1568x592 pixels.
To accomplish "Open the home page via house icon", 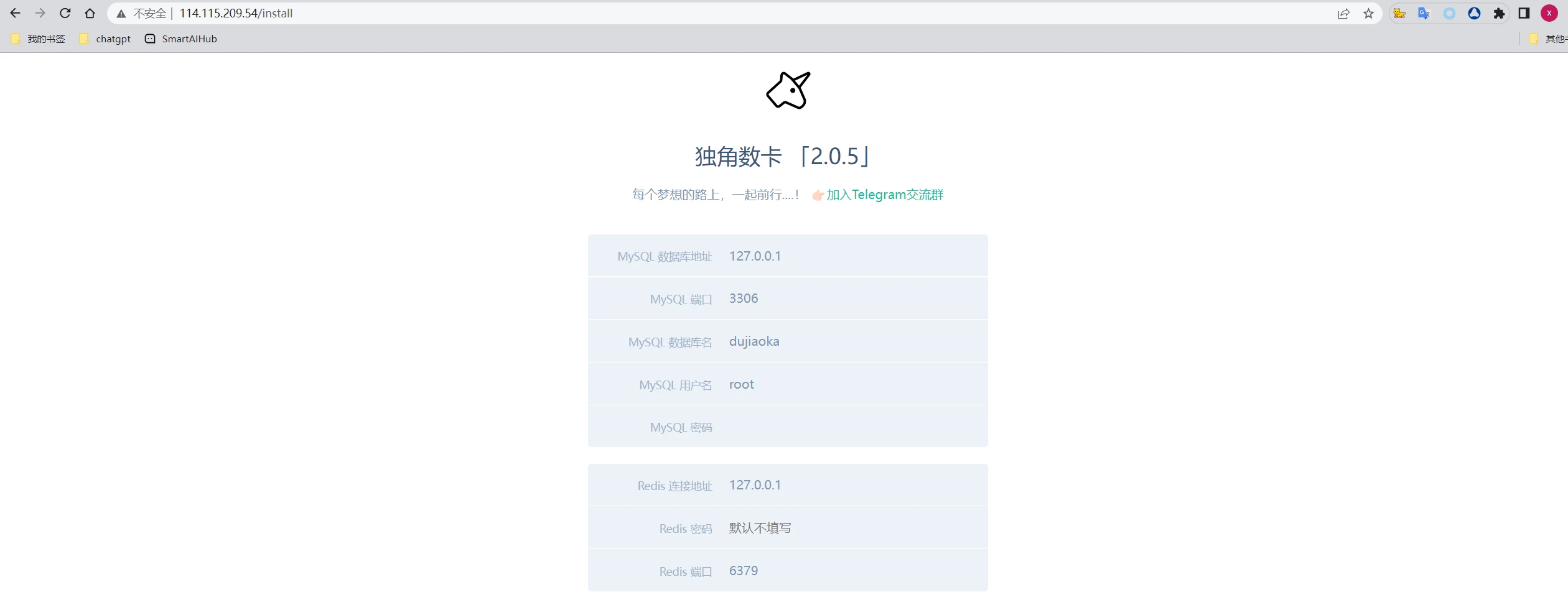I will tap(90, 13).
